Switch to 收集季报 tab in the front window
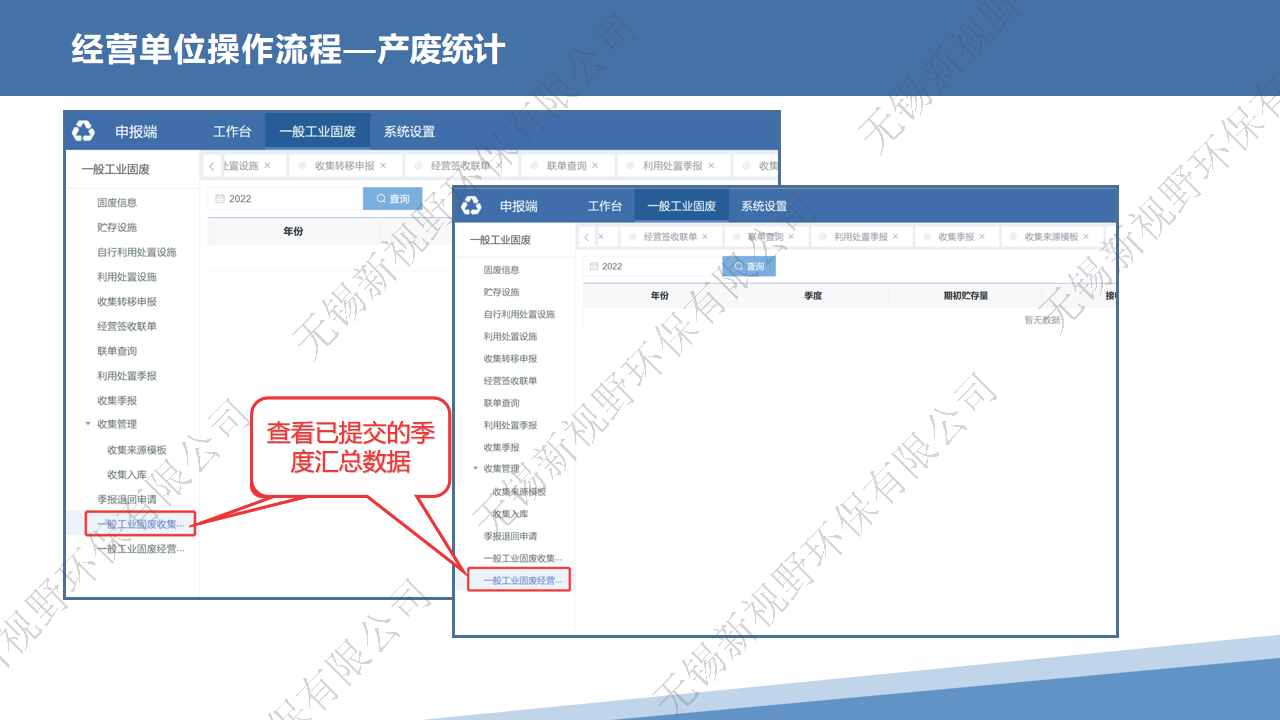 coord(956,237)
